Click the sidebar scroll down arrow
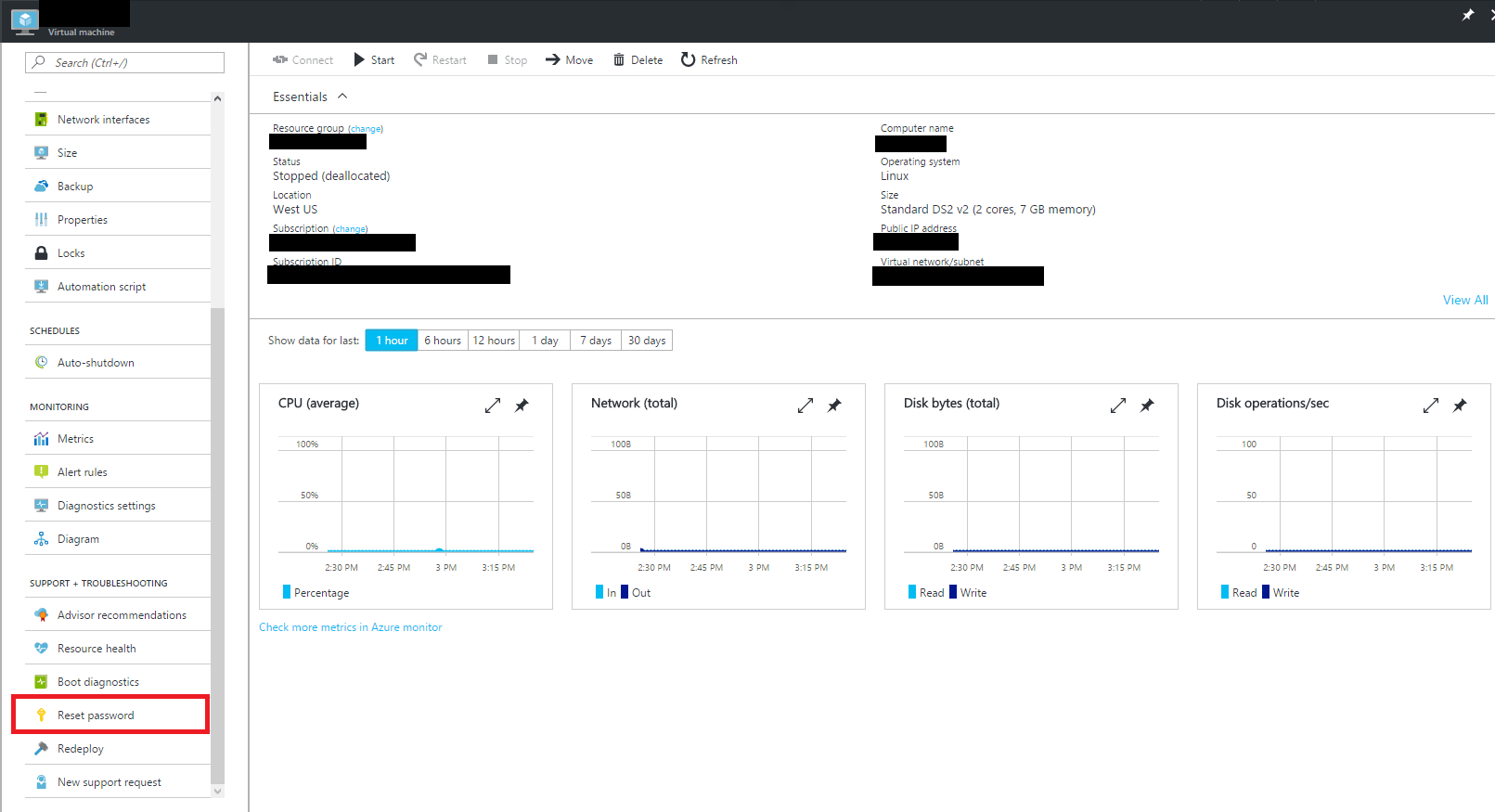 coord(218,791)
